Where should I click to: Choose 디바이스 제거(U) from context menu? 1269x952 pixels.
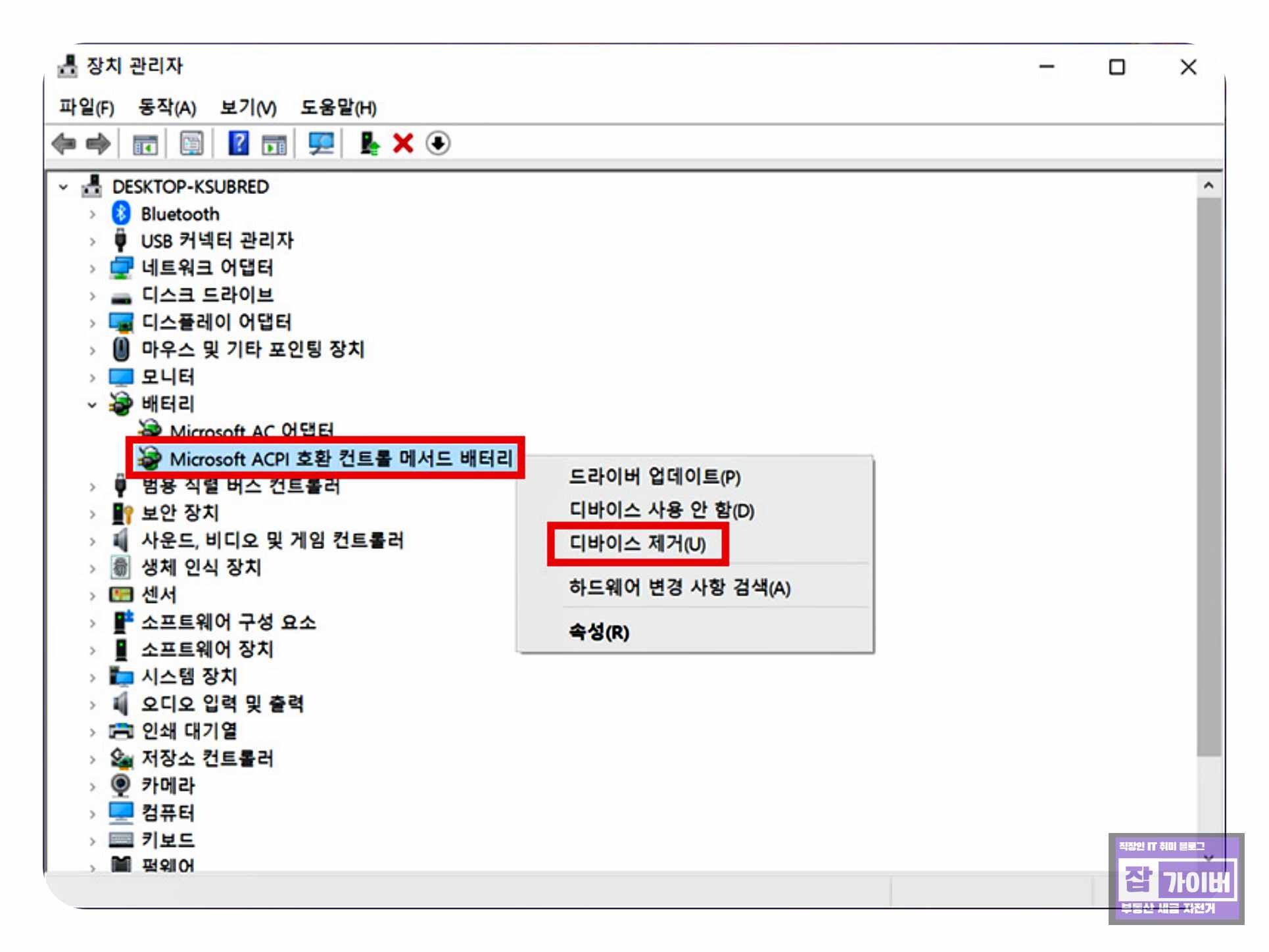coord(637,544)
